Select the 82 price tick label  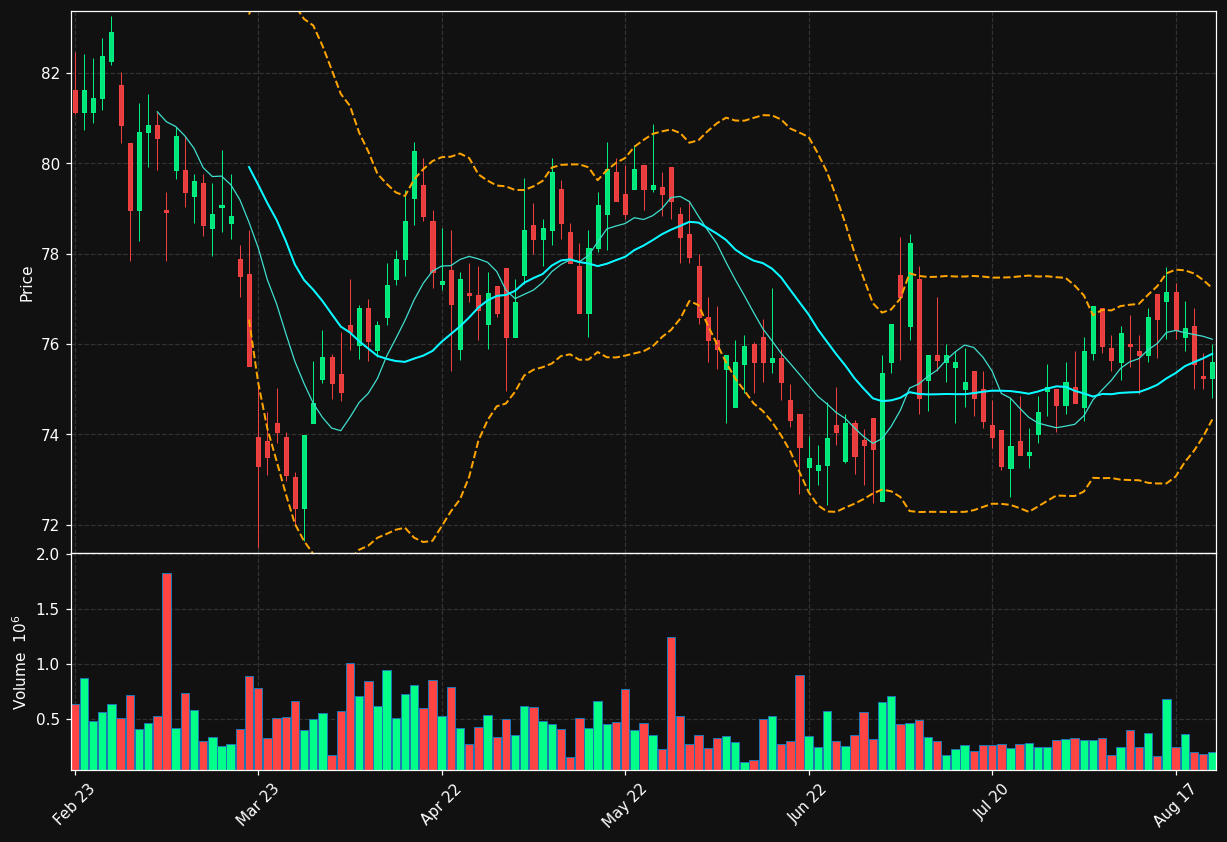[x=51, y=73]
